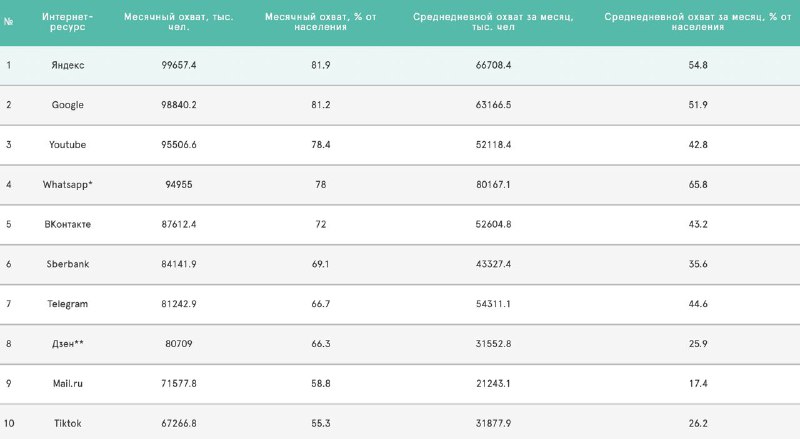Click the 'Месячный охват, % от населения' header
Image resolution: width=800 pixels, height=439 pixels.
tap(320, 21)
